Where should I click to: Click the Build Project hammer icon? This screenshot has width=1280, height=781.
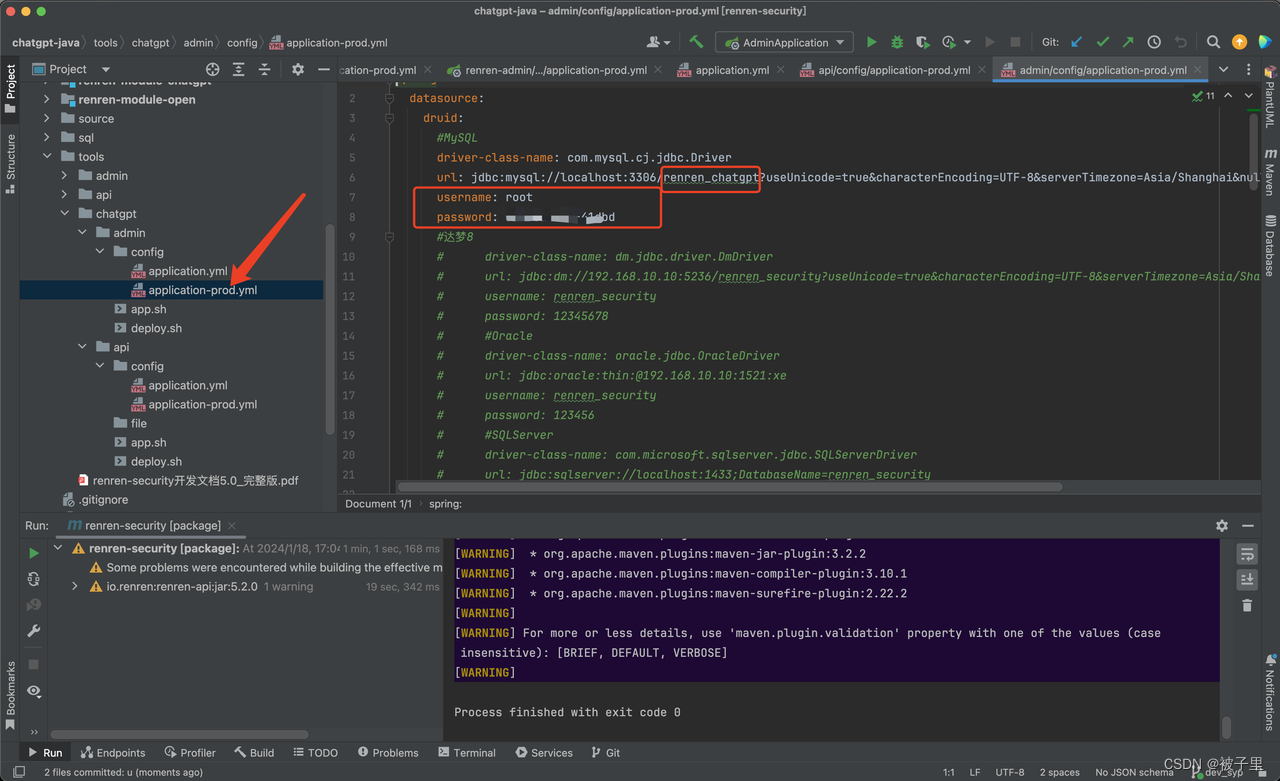696,42
